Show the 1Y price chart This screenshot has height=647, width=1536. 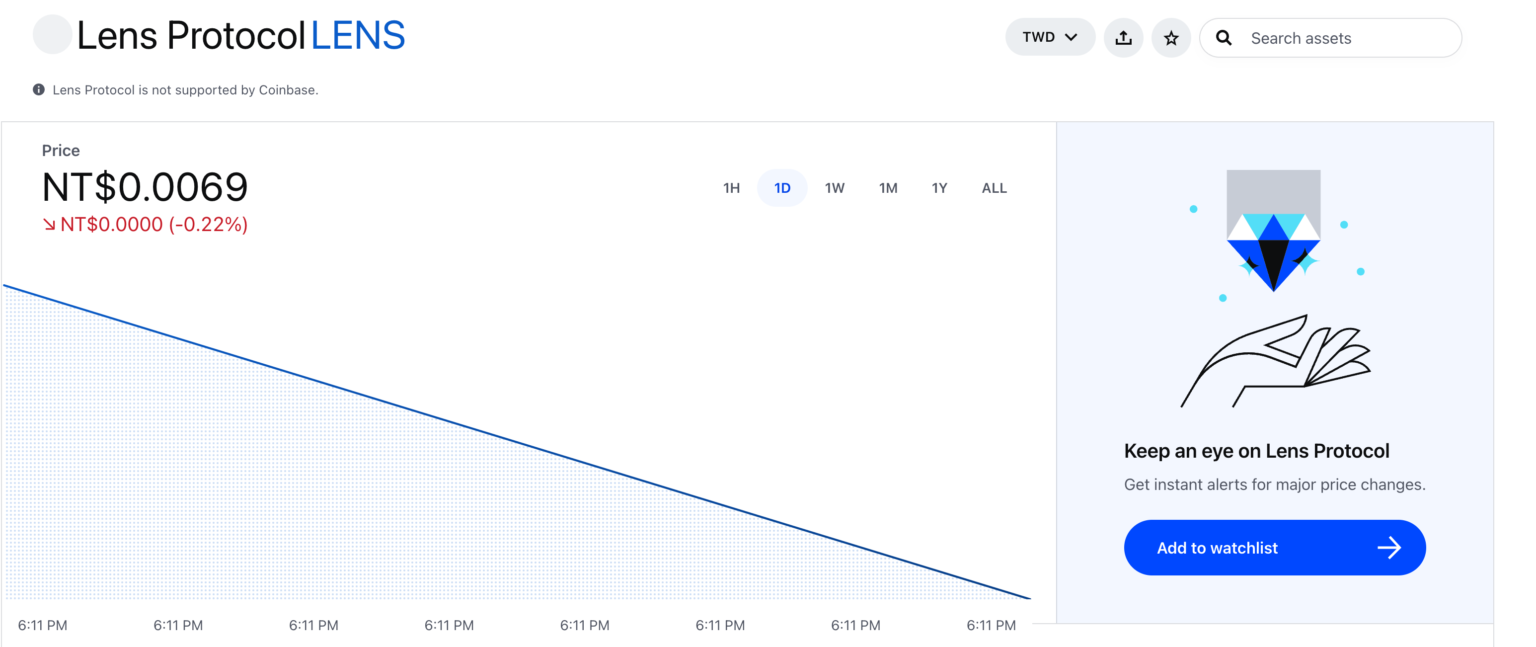[x=939, y=188]
